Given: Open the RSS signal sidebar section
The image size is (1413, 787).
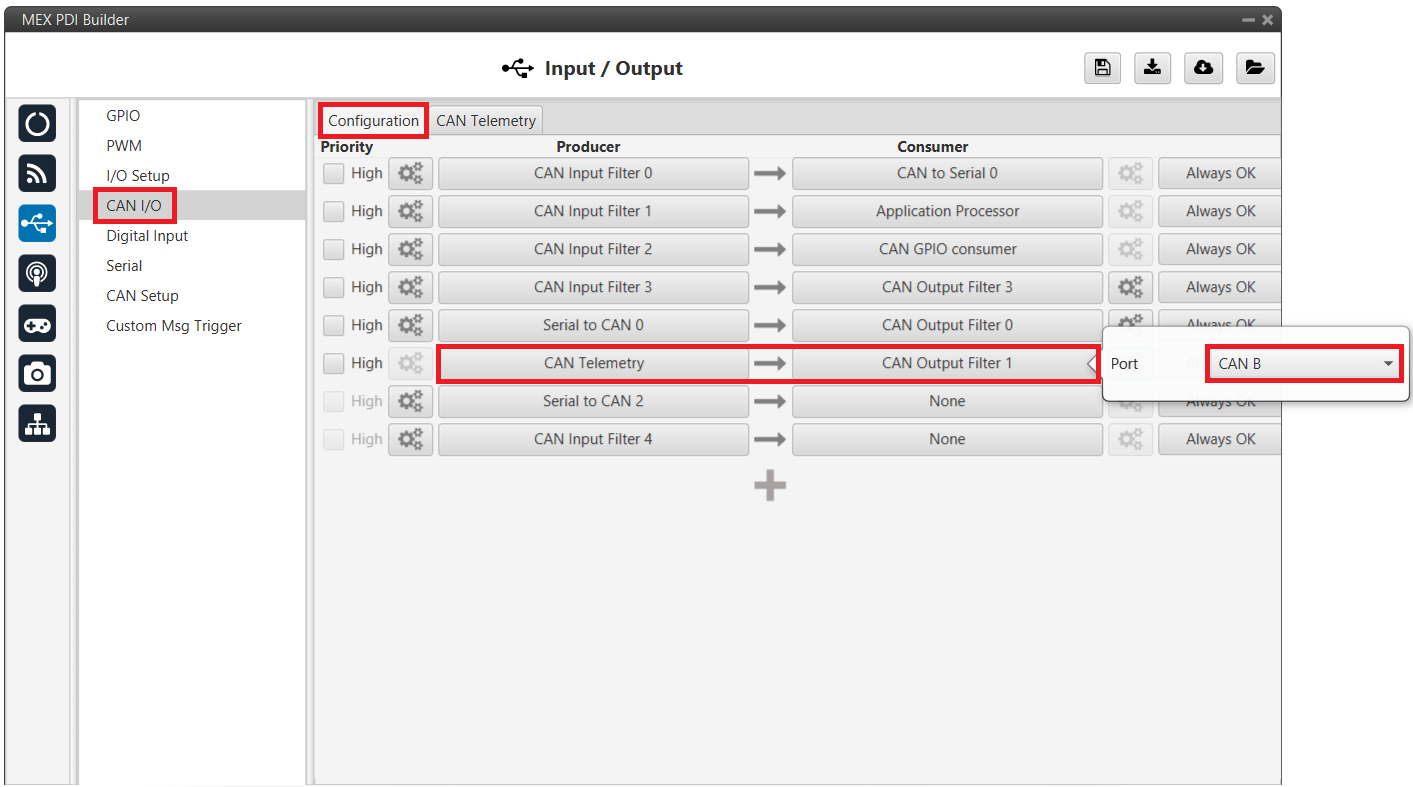Looking at the screenshot, I should pos(37,174).
